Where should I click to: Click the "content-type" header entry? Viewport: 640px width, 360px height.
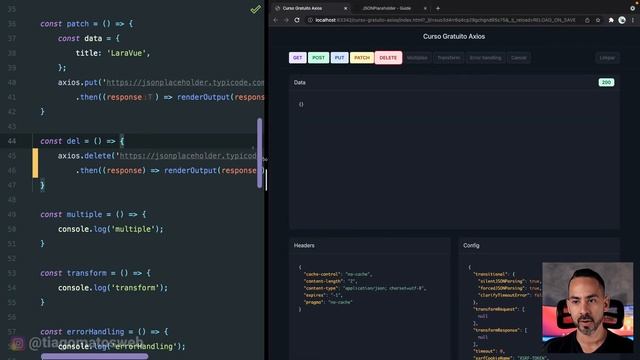[364, 288]
